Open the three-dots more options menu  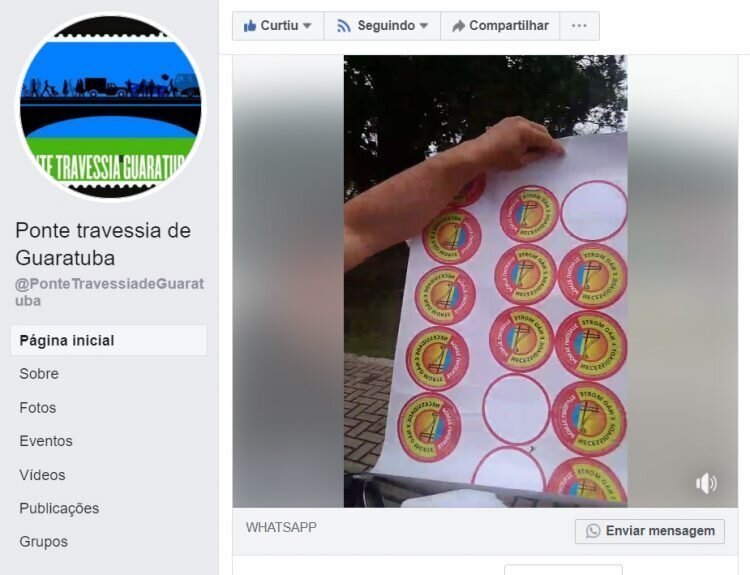579,26
